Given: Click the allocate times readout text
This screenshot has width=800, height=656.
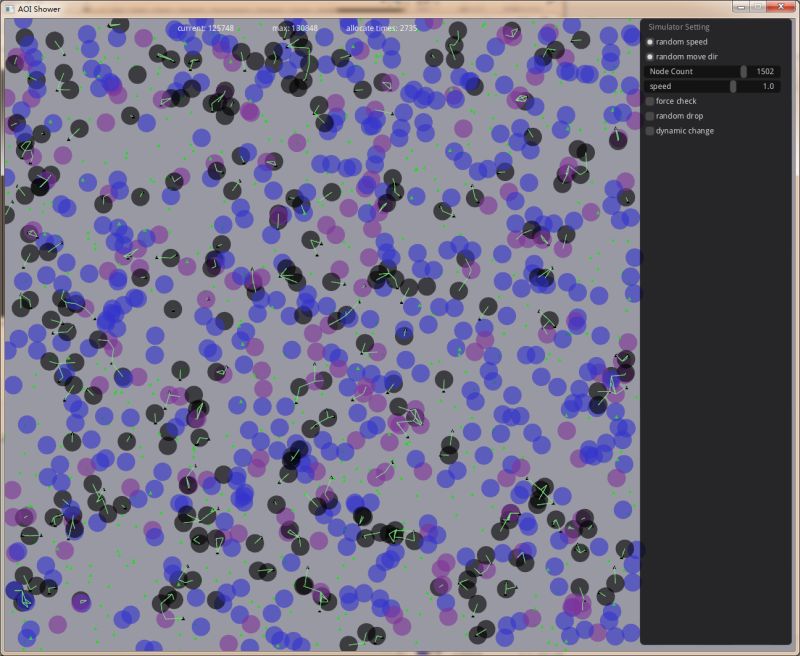Looking at the screenshot, I should point(381,28).
